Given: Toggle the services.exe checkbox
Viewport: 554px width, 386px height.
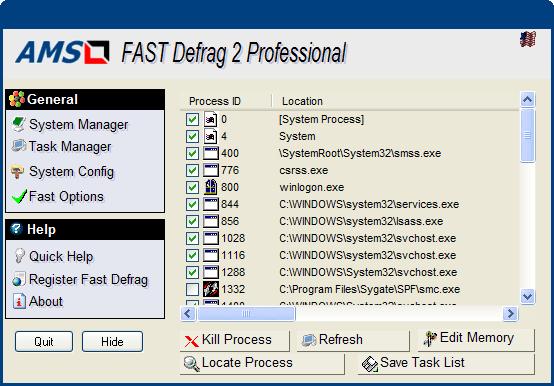Looking at the screenshot, I should [192, 204].
